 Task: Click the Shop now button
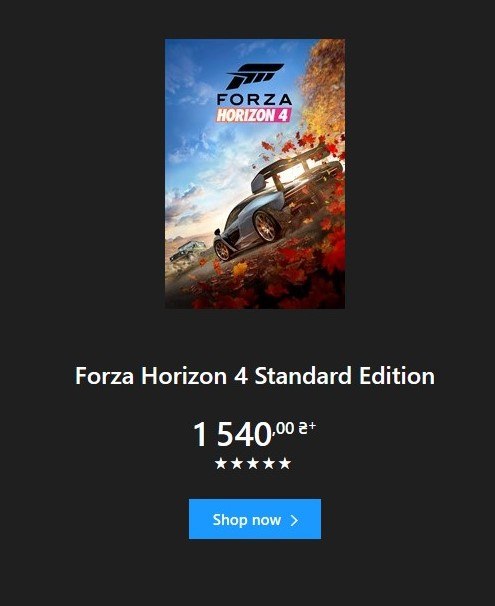click(255, 519)
